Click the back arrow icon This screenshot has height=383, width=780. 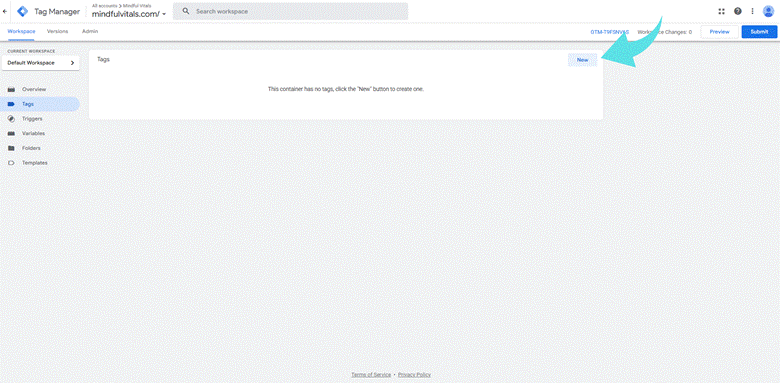(5, 11)
